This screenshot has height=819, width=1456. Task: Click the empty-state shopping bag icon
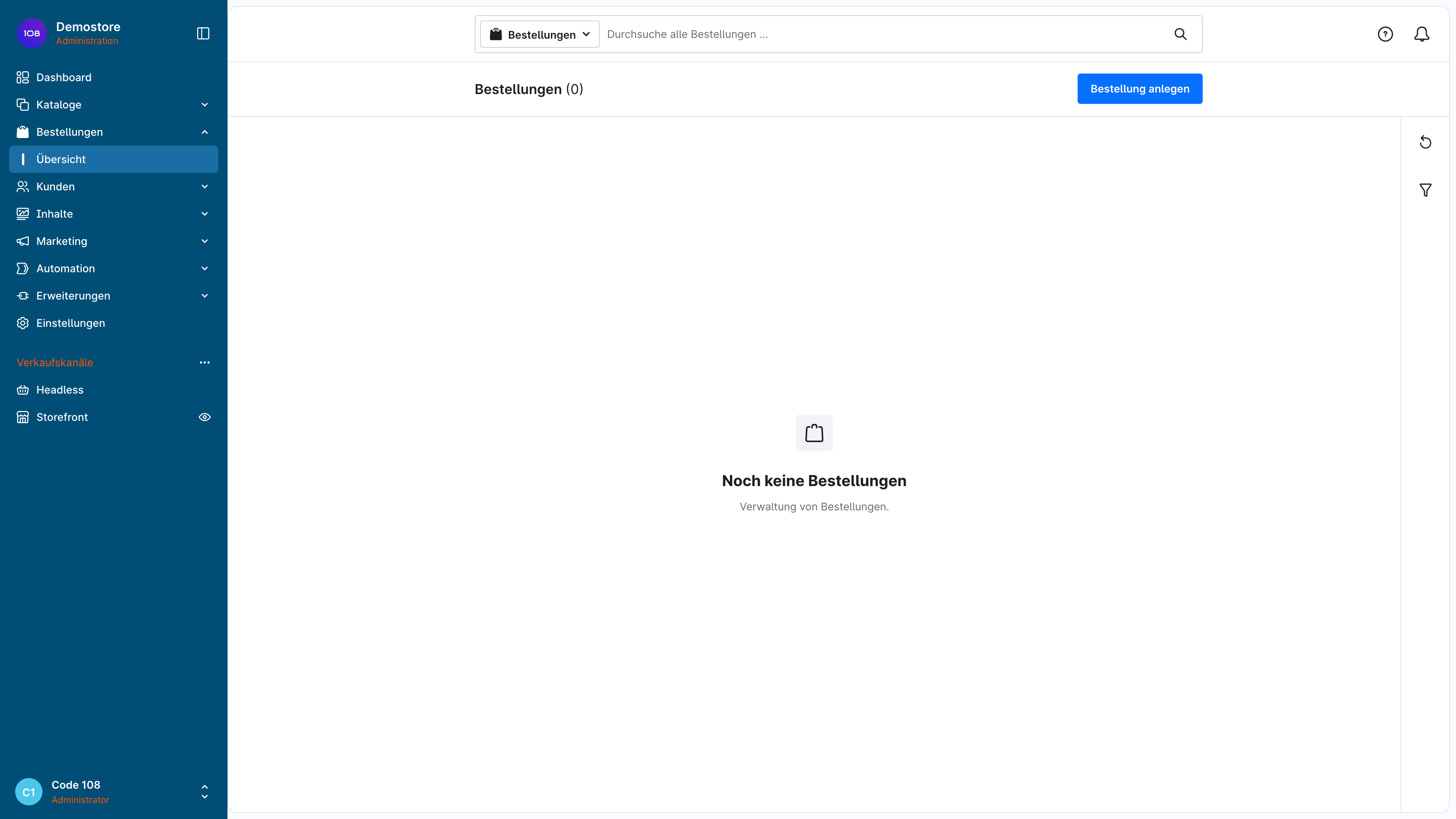(x=814, y=433)
